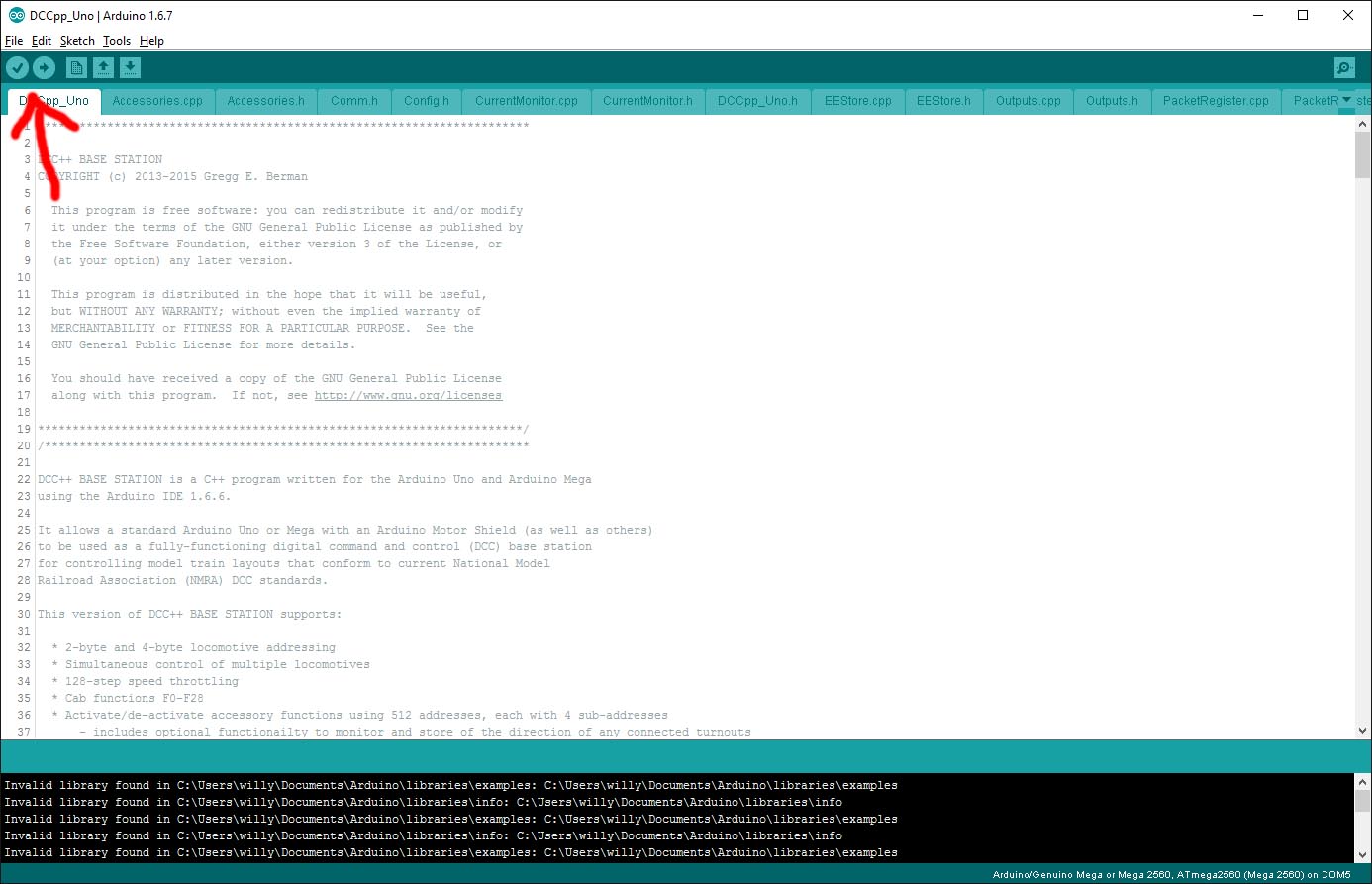This screenshot has width=1372, height=884.
Task: Click 'using the Arduino IDE 1.6.6.' line
Action: pyautogui.click(x=134, y=496)
